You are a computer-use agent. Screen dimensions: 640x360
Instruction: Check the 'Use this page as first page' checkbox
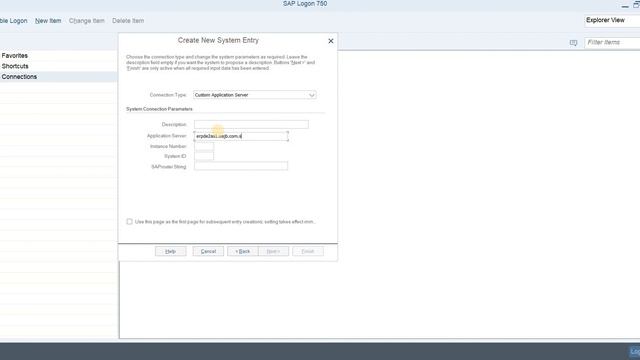point(129,222)
